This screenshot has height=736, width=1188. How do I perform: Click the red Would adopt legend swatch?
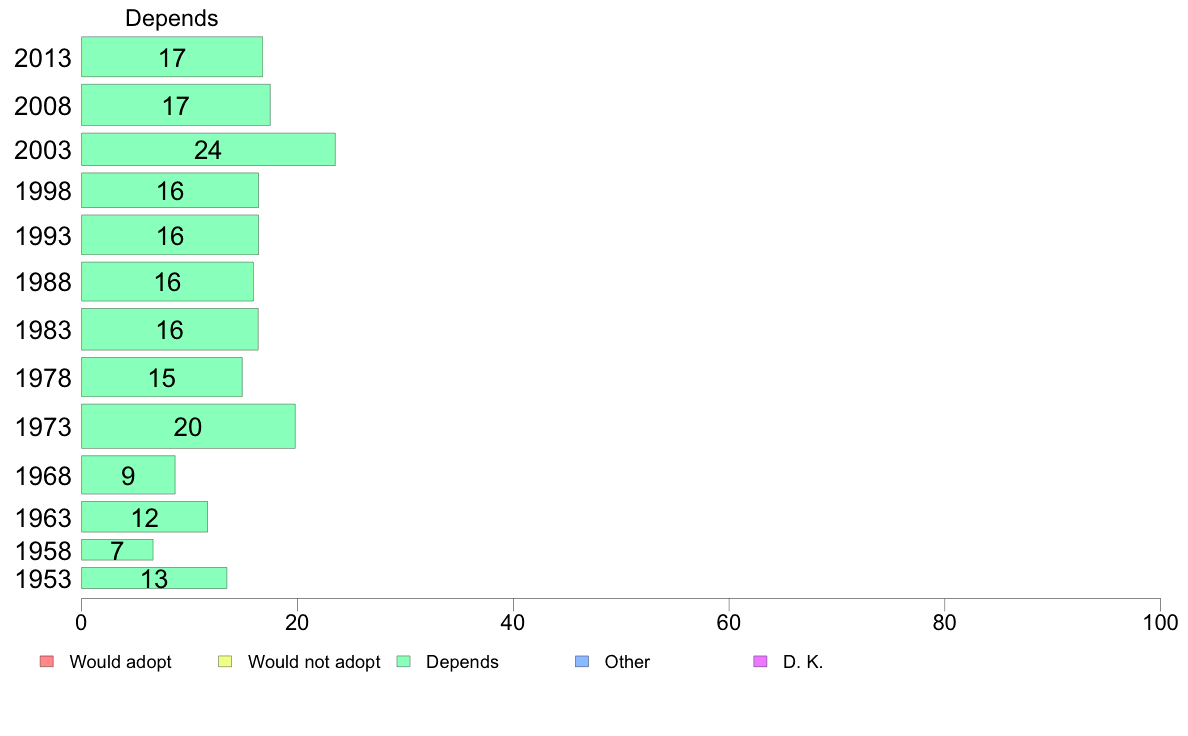(47, 662)
